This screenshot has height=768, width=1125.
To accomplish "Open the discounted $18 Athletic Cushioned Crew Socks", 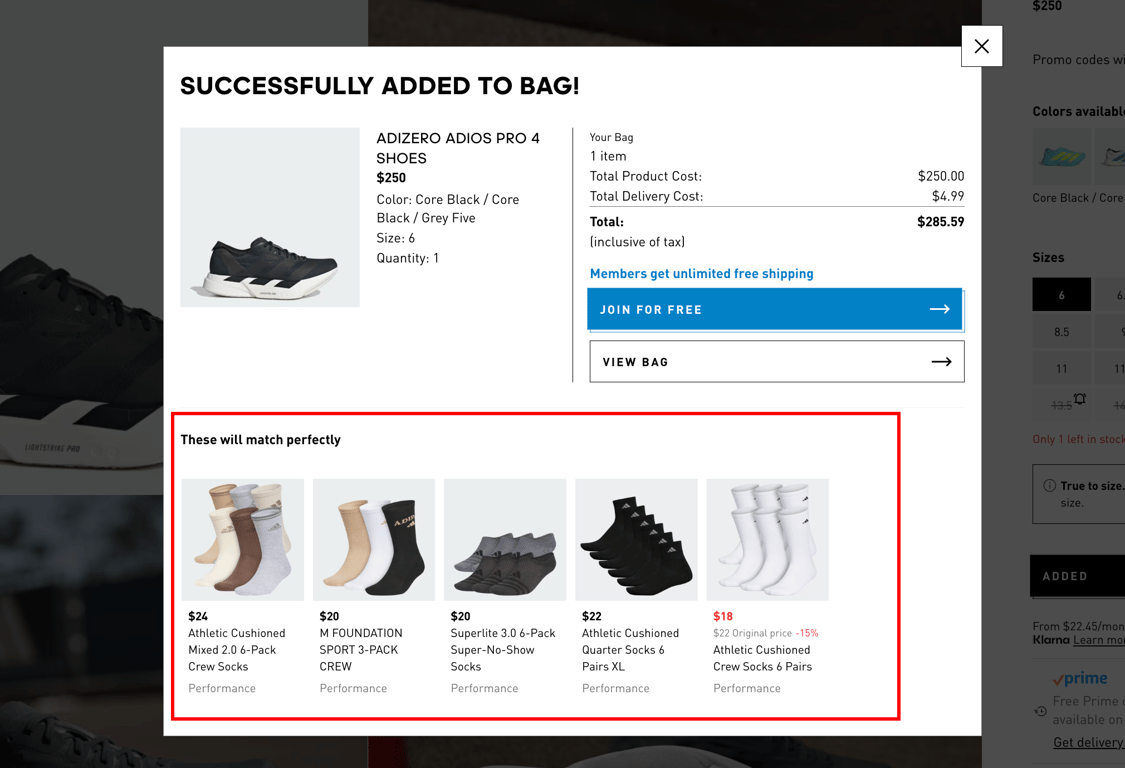I will coord(767,540).
